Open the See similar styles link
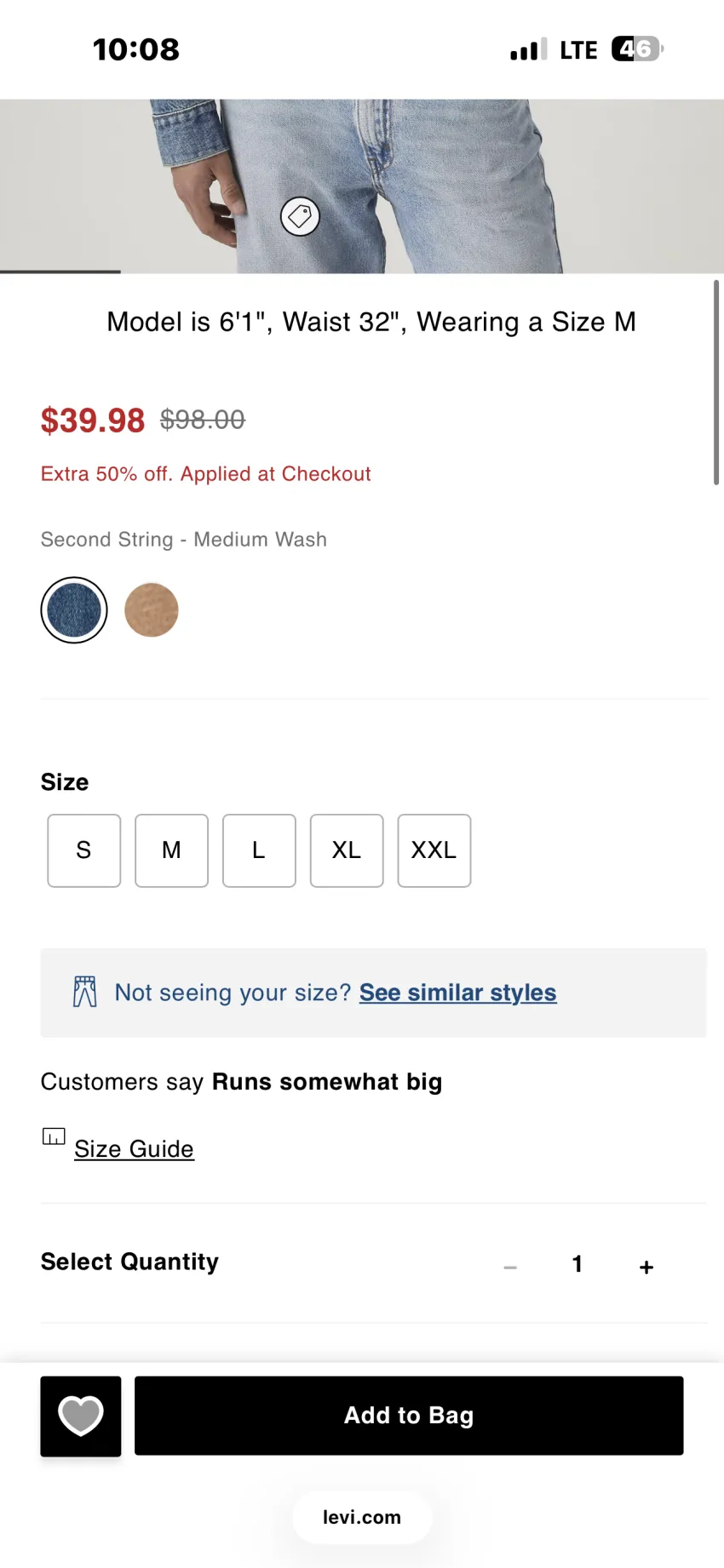724x1568 pixels. coord(458,993)
